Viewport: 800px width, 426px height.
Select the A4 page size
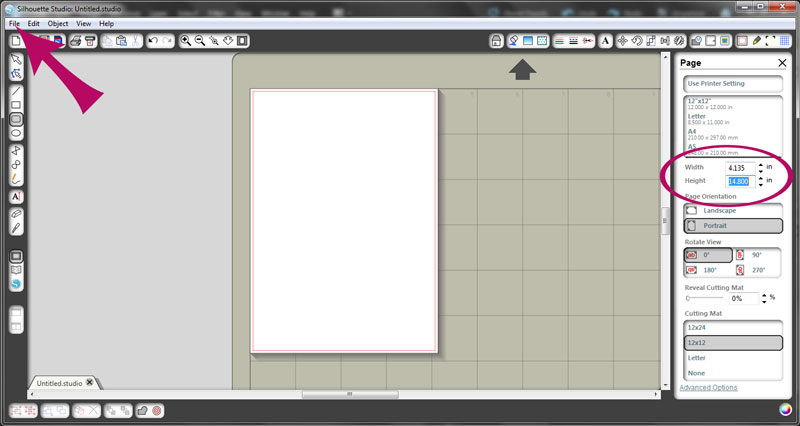733,134
